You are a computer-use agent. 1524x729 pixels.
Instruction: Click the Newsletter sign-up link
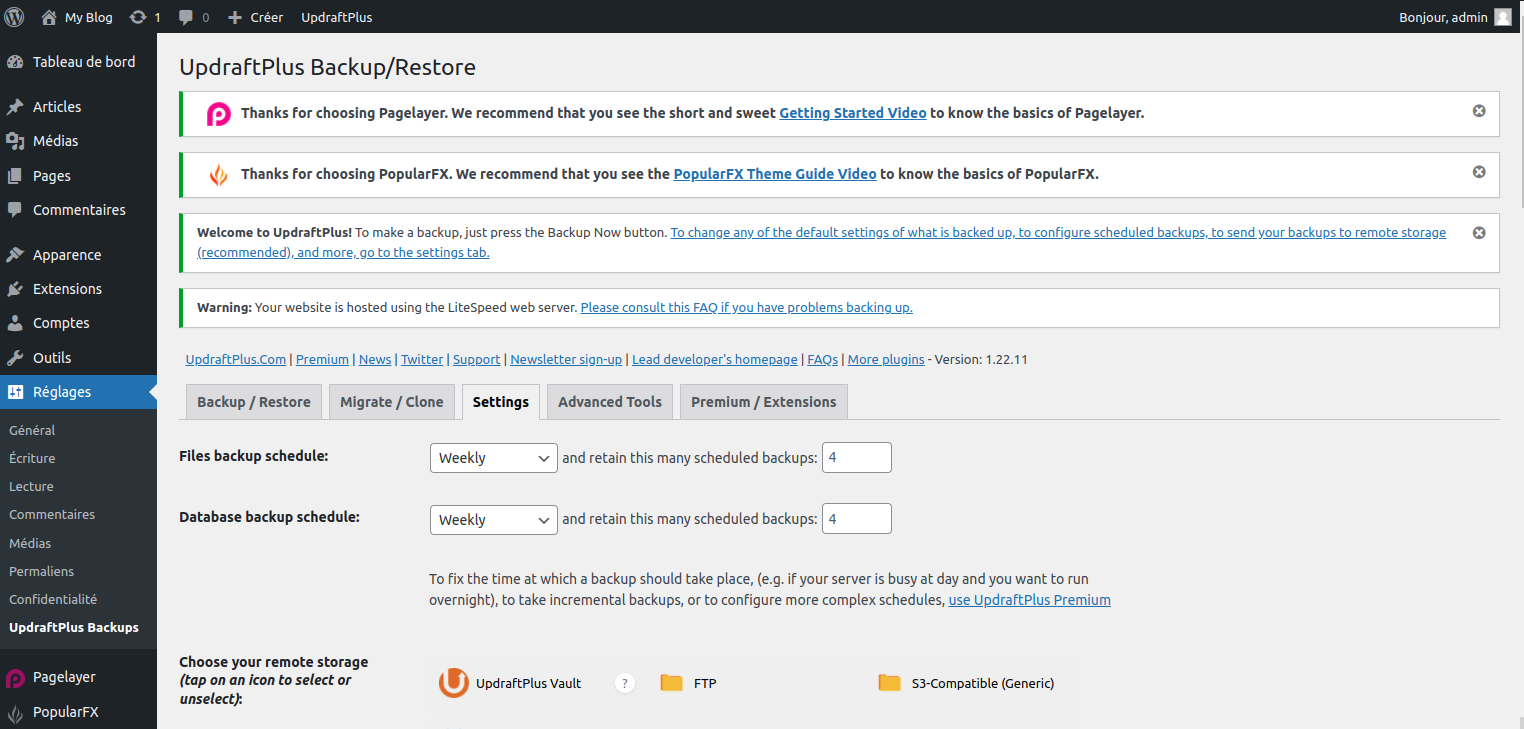[x=566, y=360]
